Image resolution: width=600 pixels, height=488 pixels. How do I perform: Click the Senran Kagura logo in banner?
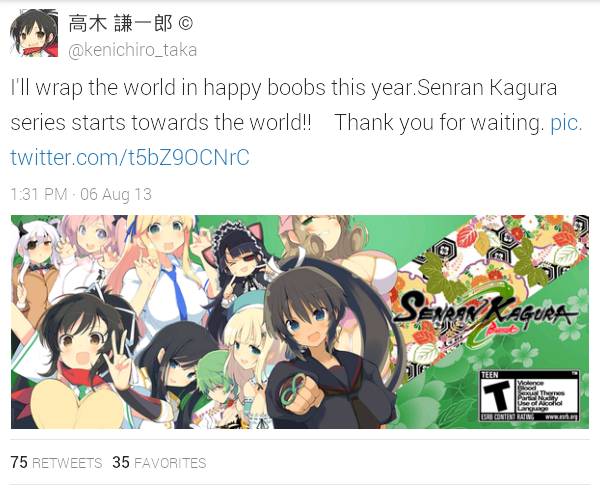[484, 312]
